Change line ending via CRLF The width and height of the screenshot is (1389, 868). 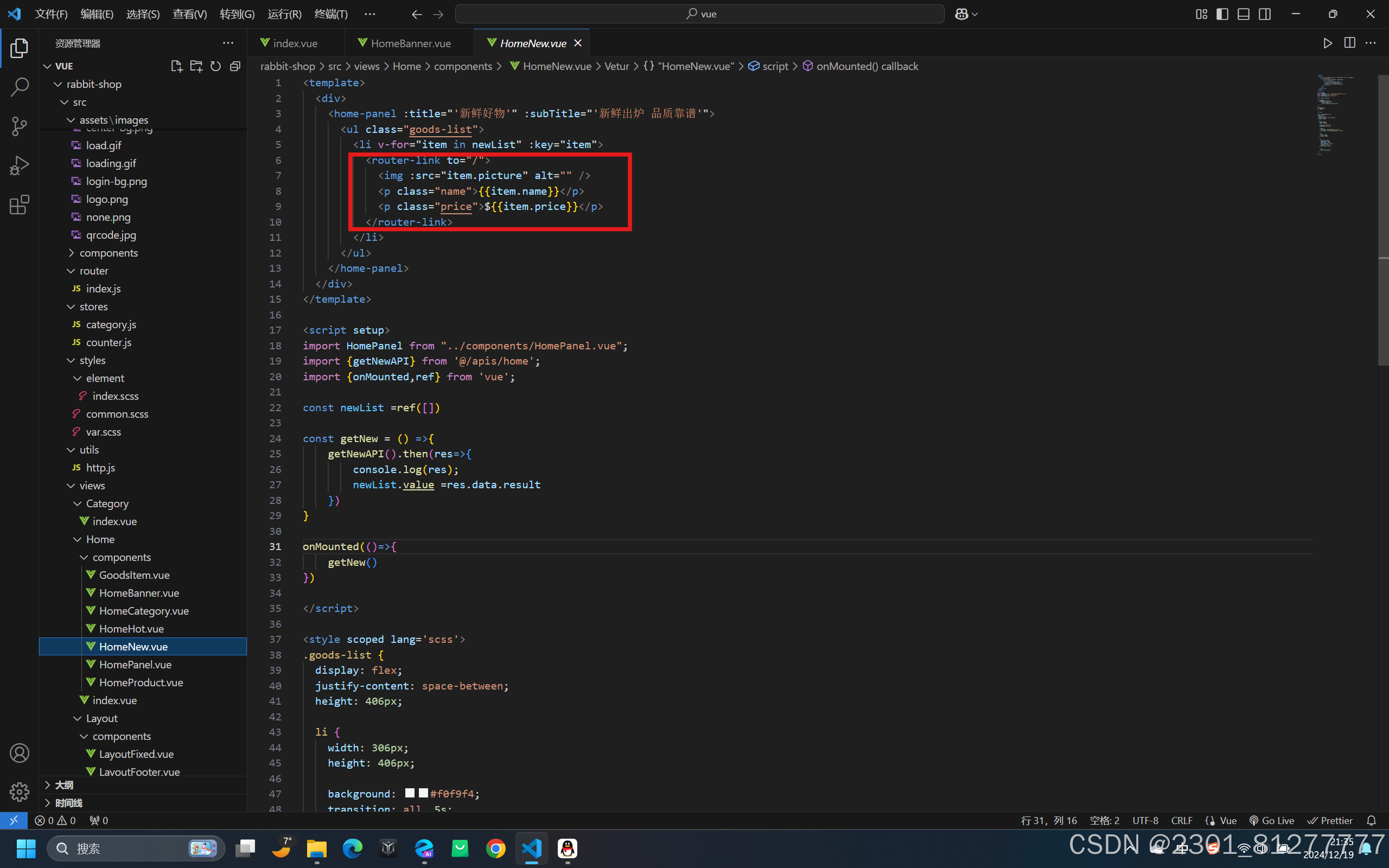pos(1182,820)
